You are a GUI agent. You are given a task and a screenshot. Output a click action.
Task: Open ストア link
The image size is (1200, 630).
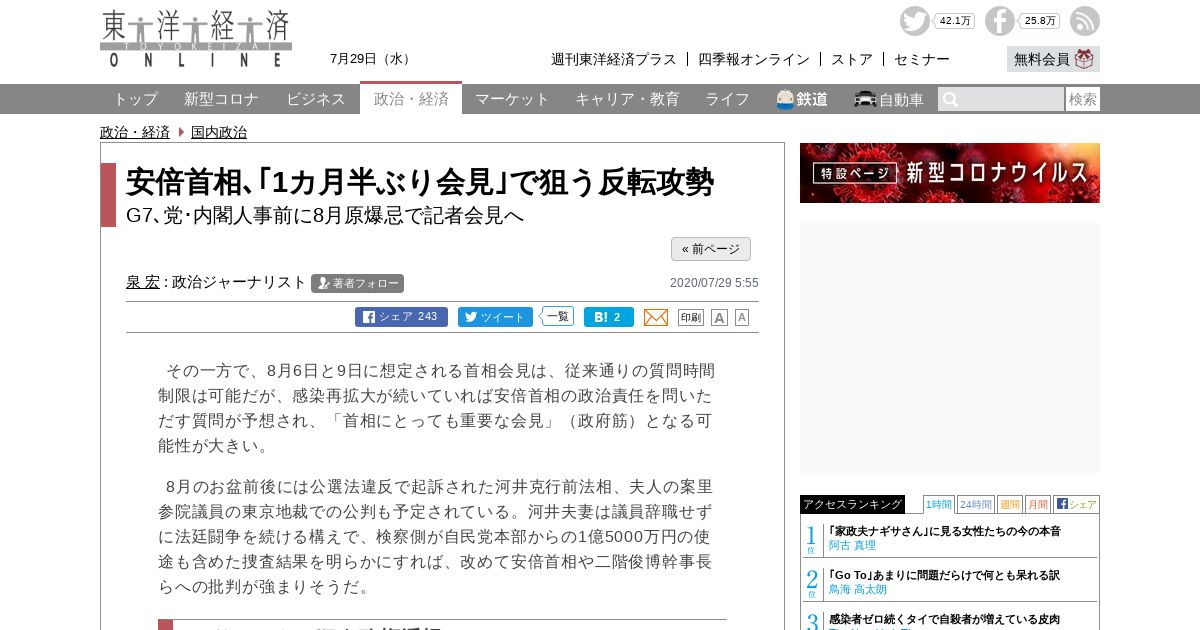pyautogui.click(x=852, y=59)
